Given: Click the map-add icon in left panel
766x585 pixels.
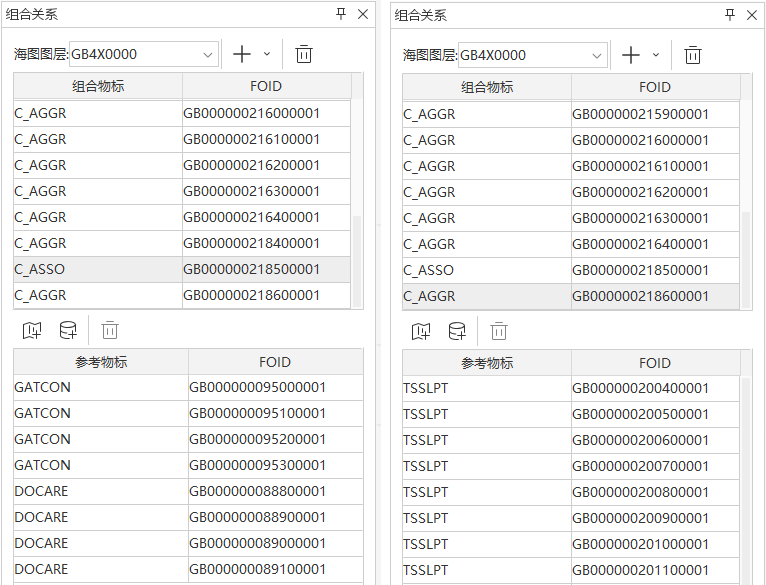Looking at the screenshot, I should (x=32, y=330).
